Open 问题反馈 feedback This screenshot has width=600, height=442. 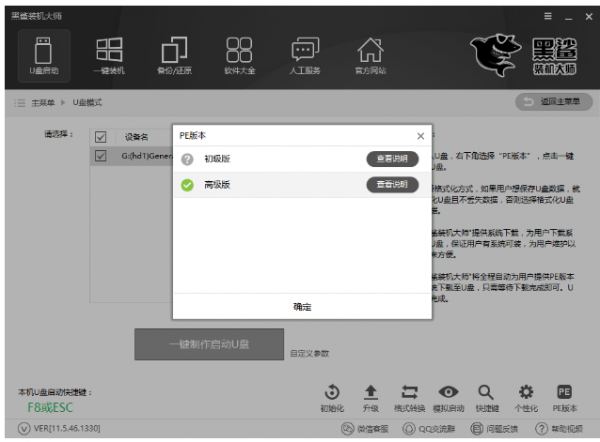pyautogui.click(x=494, y=429)
